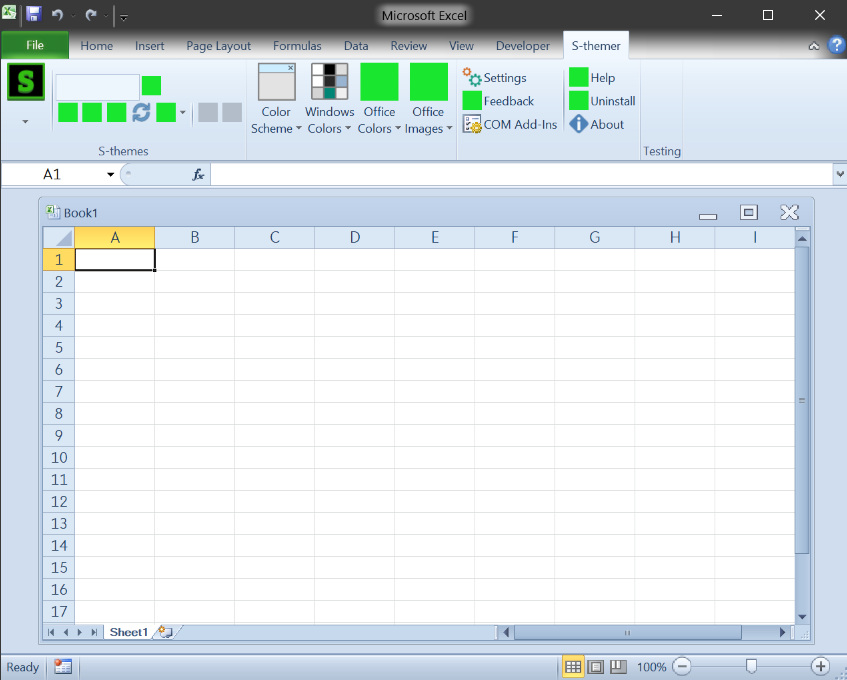Switch to the Data tab
The image size is (847, 680).
click(356, 46)
